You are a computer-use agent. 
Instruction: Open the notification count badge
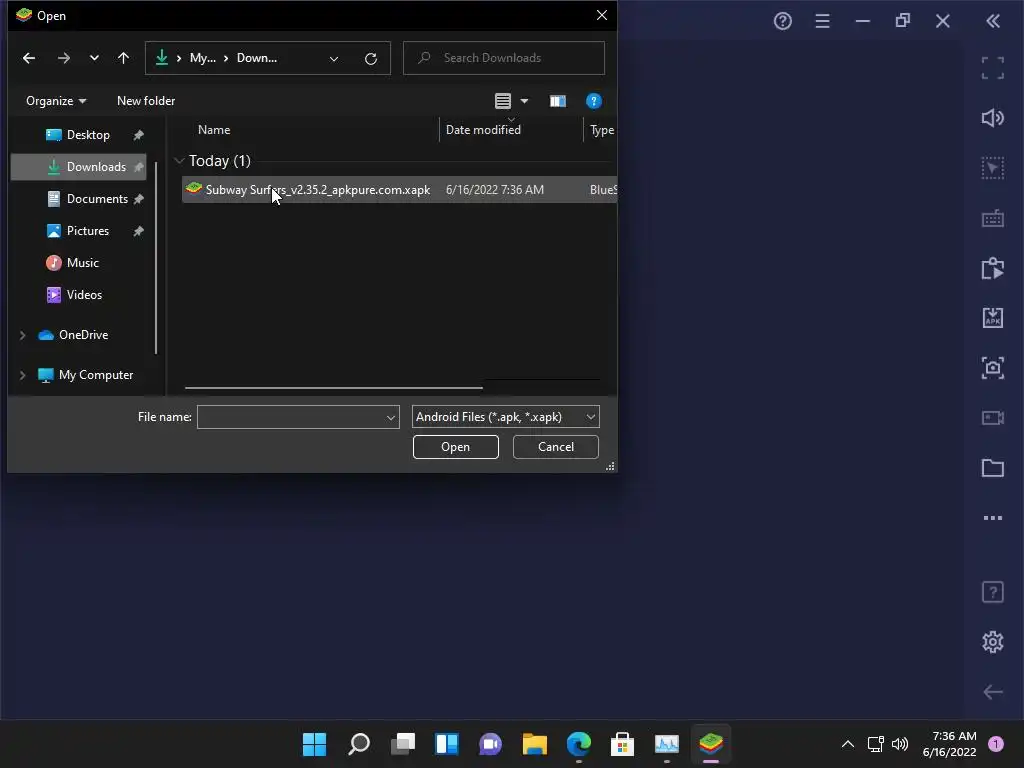point(995,744)
